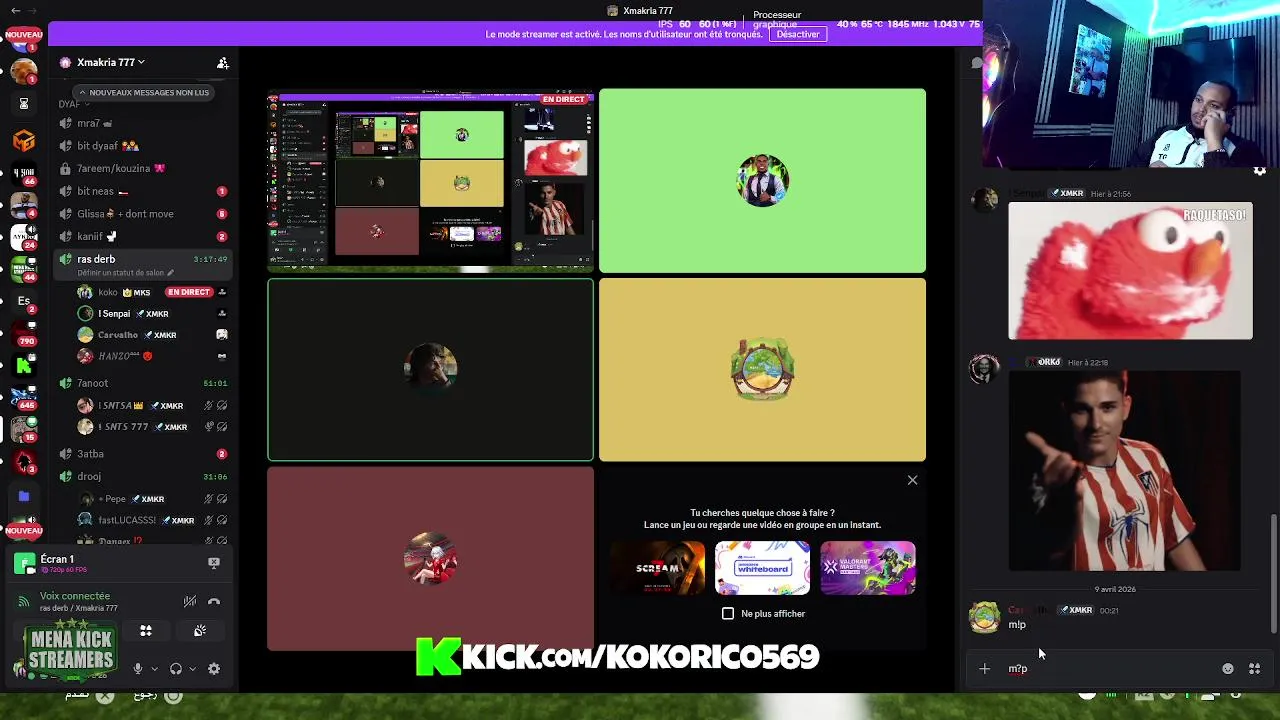Viewport: 1280px width, 720px height.
Task: Deafen with the headphones icon
Action: [x=176, y=669]
